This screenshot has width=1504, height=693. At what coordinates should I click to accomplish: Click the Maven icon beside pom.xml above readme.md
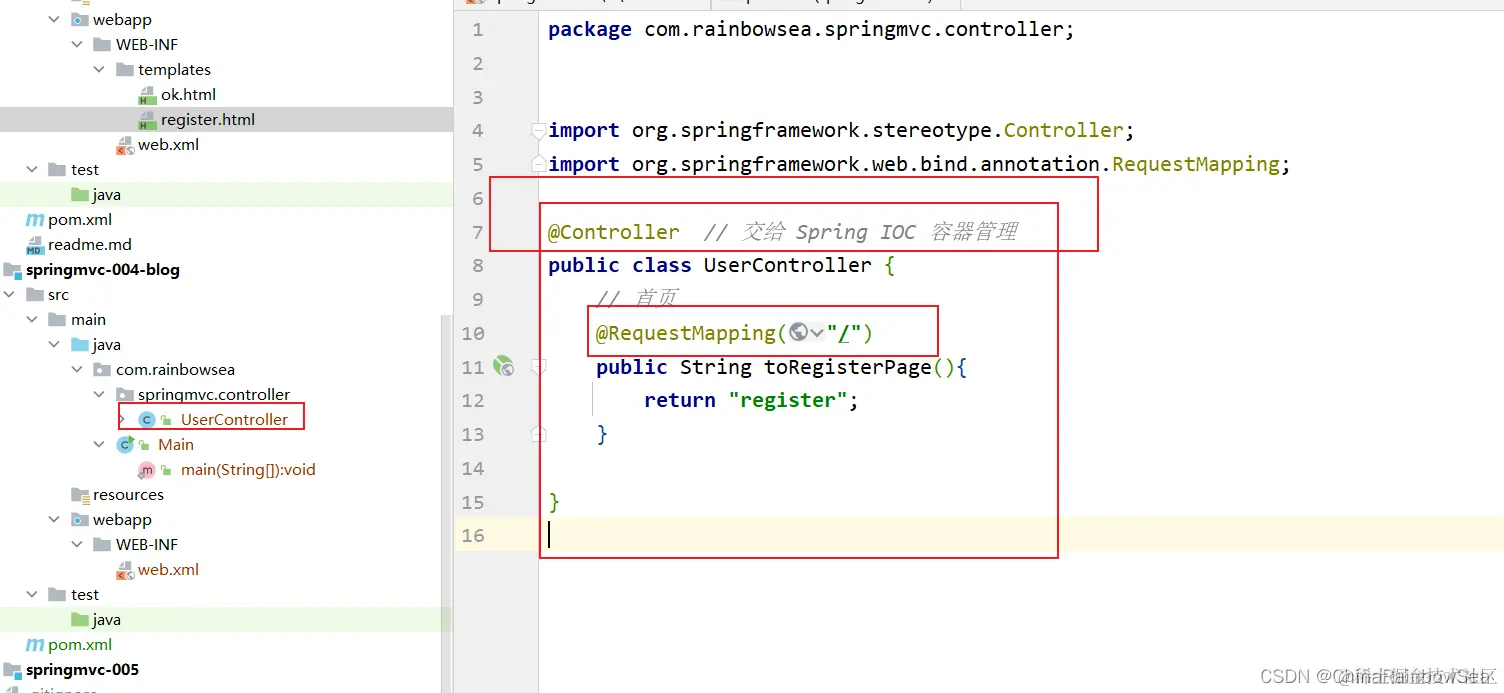(35, 220)
